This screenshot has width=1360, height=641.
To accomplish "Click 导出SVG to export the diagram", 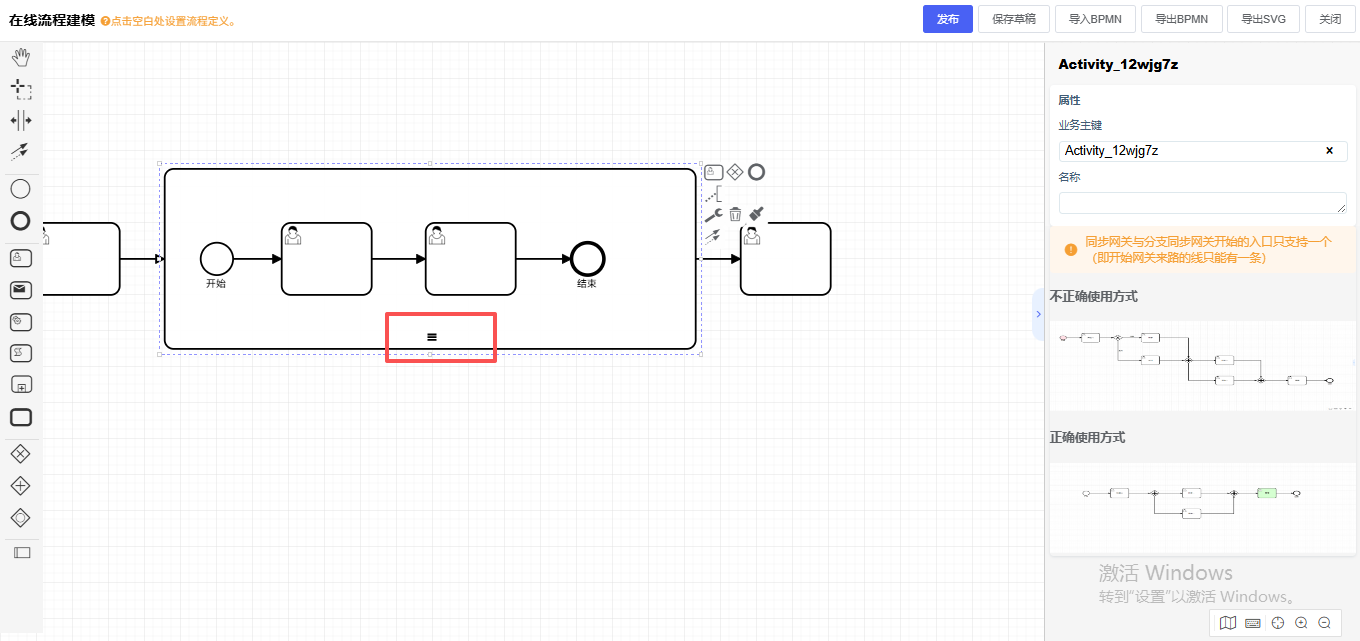I will point(1264,19).
